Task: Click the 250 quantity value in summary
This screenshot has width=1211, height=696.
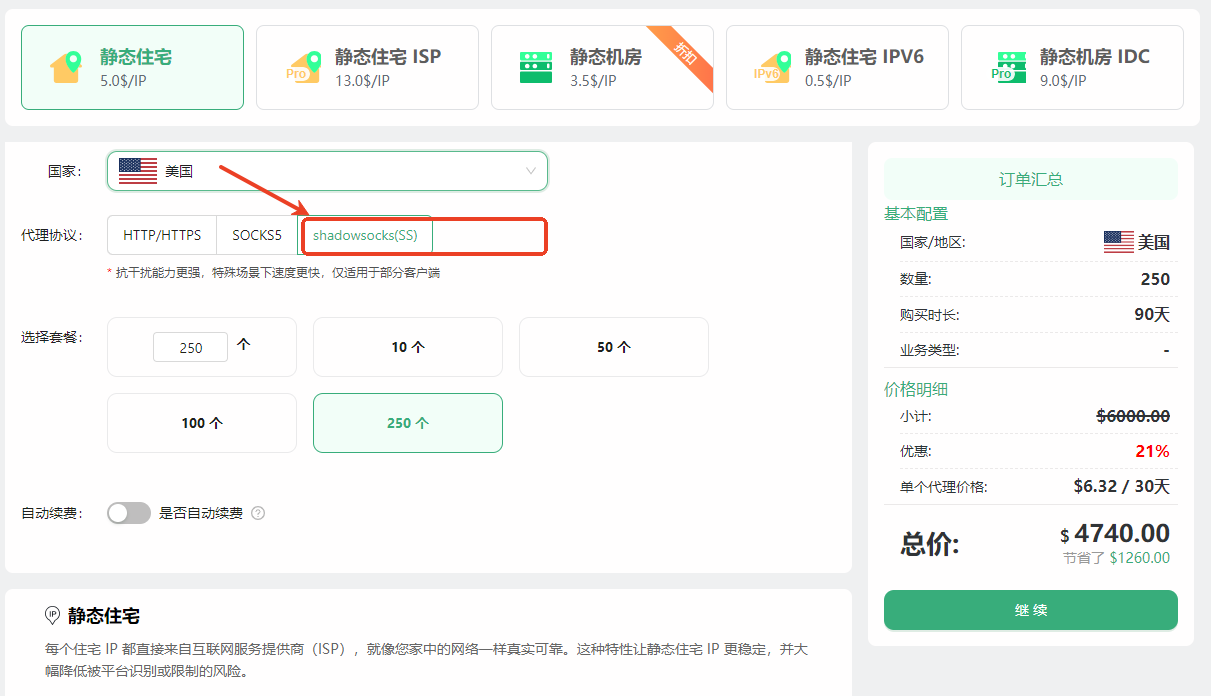Action: coord(1155,279)
